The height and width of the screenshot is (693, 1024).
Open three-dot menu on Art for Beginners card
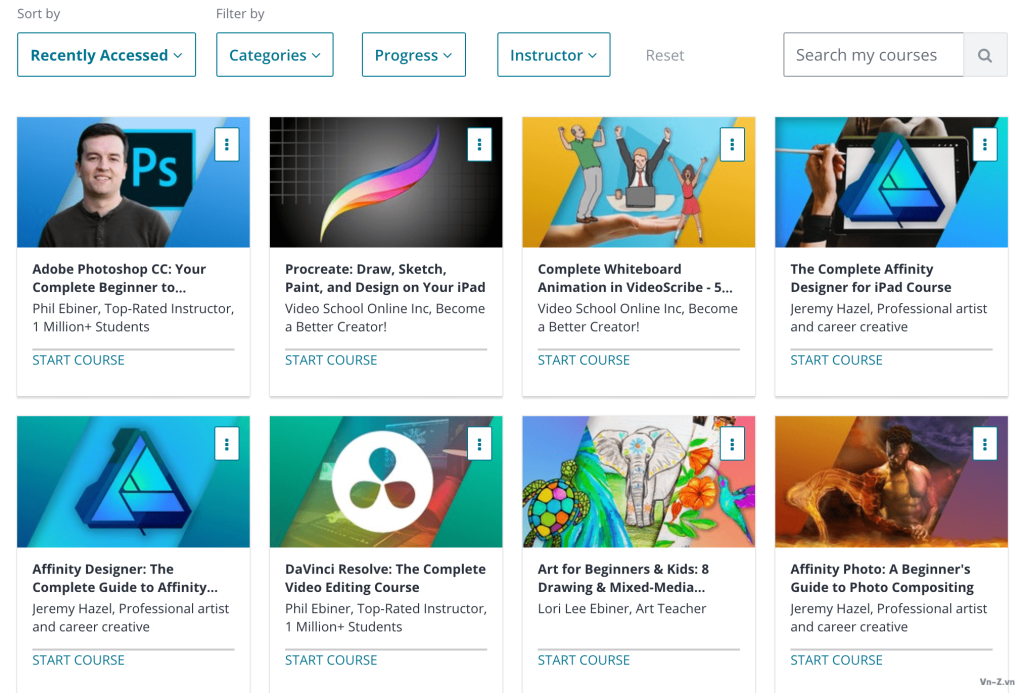pos(732,444)
